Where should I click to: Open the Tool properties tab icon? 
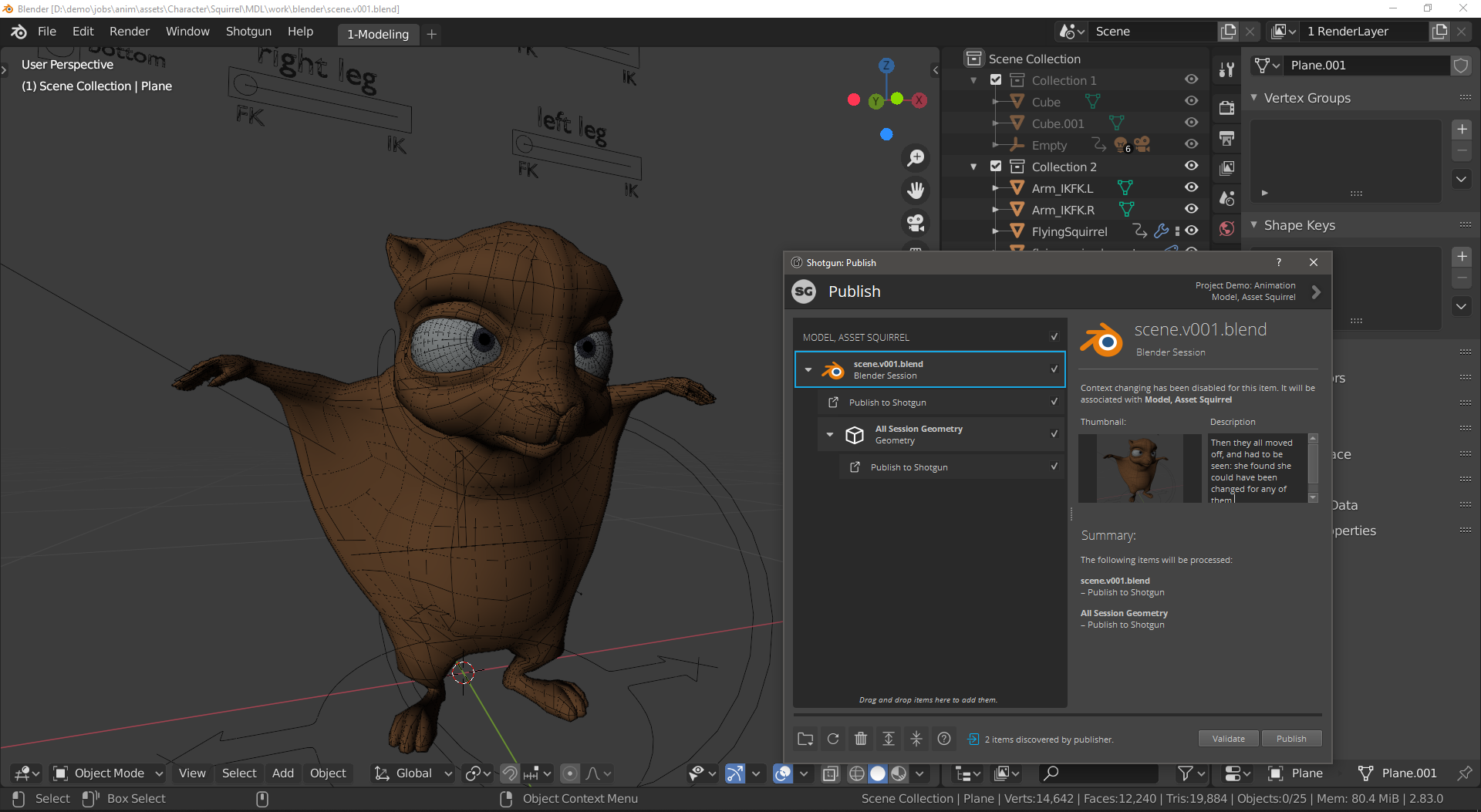coord(1226,70)
